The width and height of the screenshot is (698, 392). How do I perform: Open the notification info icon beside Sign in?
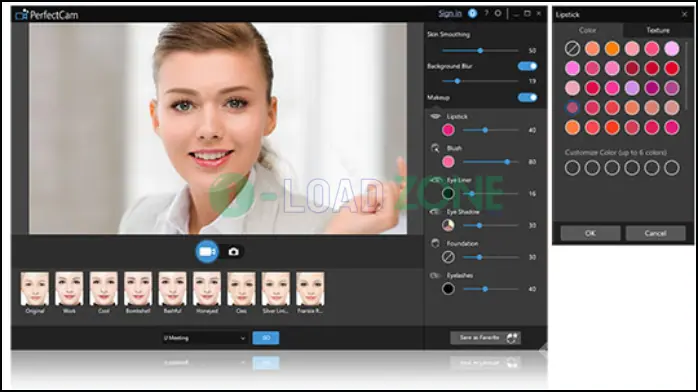[472, 14]
